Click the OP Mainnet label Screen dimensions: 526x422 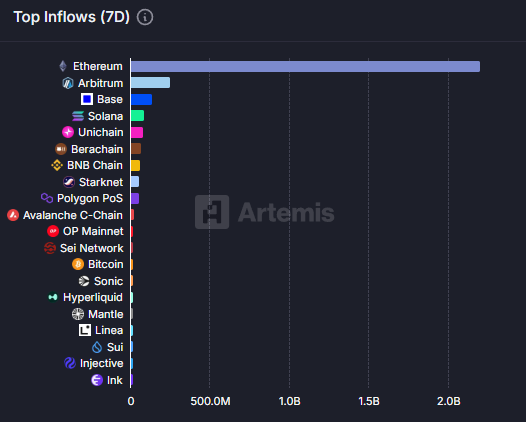pos(93,231)
